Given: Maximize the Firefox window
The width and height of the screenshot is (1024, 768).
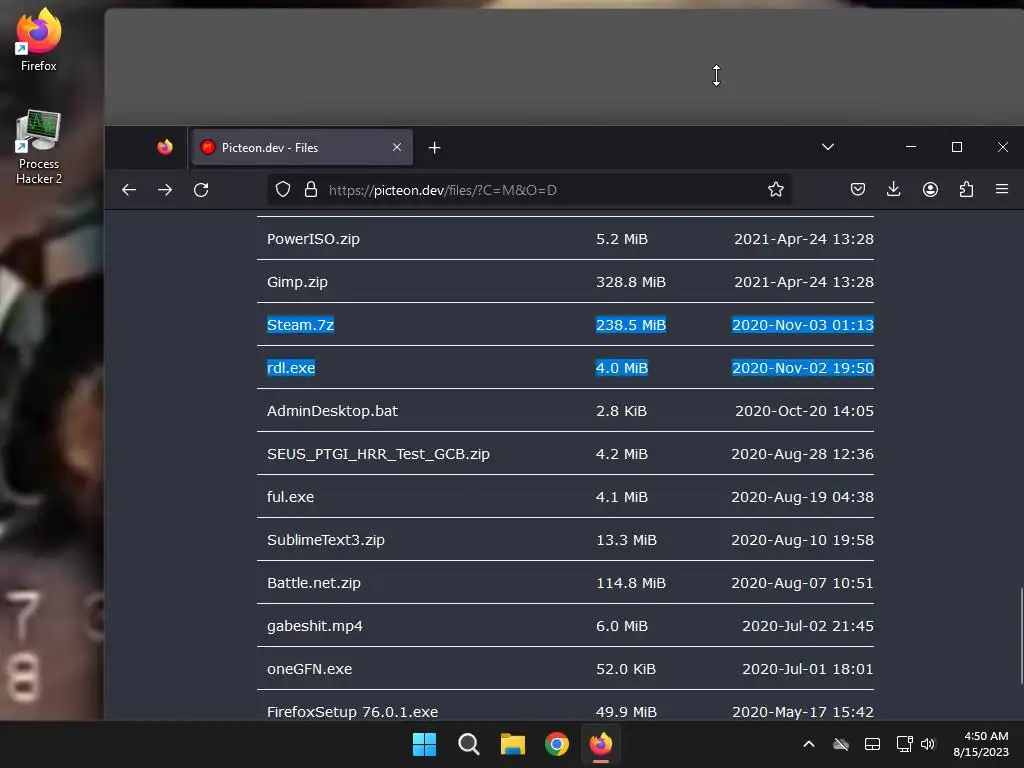Looking at the screenshot, I should point(957,147).
